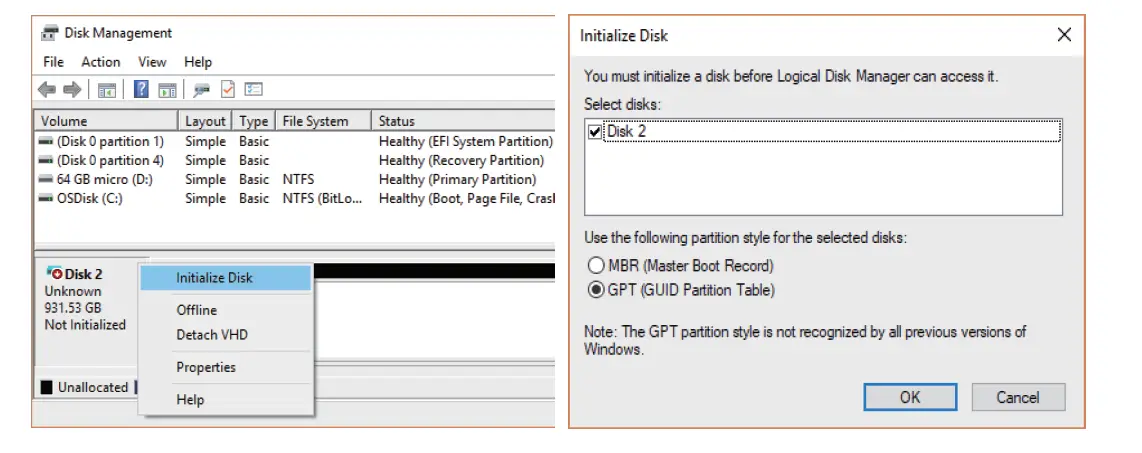
Task: Choose Initialize Disk from context menu
Action: point(214,278)
